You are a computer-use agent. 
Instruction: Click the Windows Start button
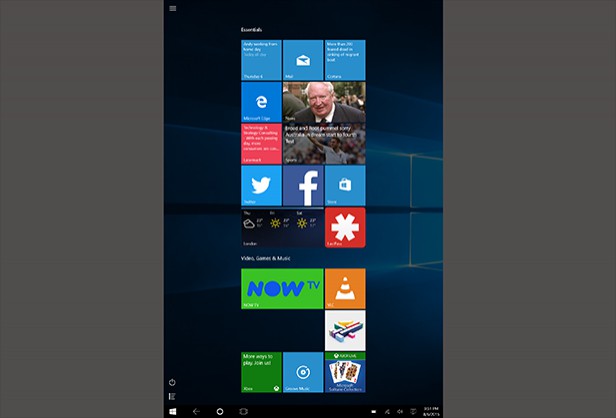point(172,411)
